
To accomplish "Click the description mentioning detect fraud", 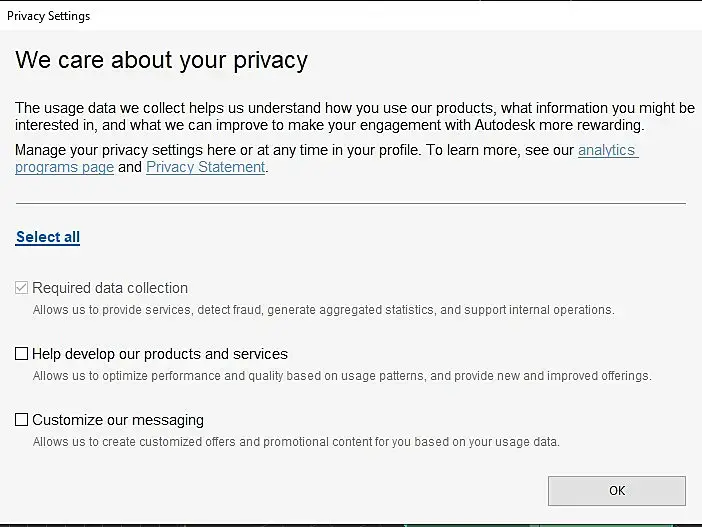I will [x=323, y=310].
